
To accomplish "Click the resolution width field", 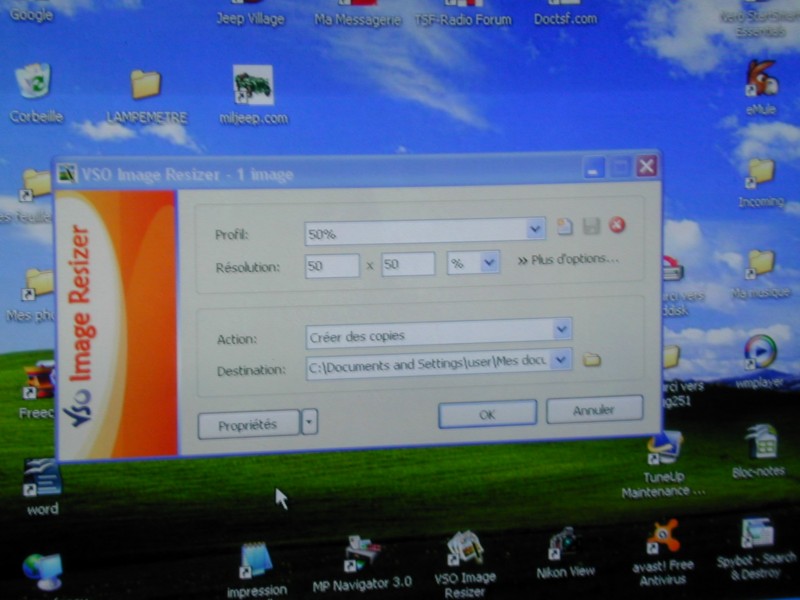I will (x=332, y=266).
